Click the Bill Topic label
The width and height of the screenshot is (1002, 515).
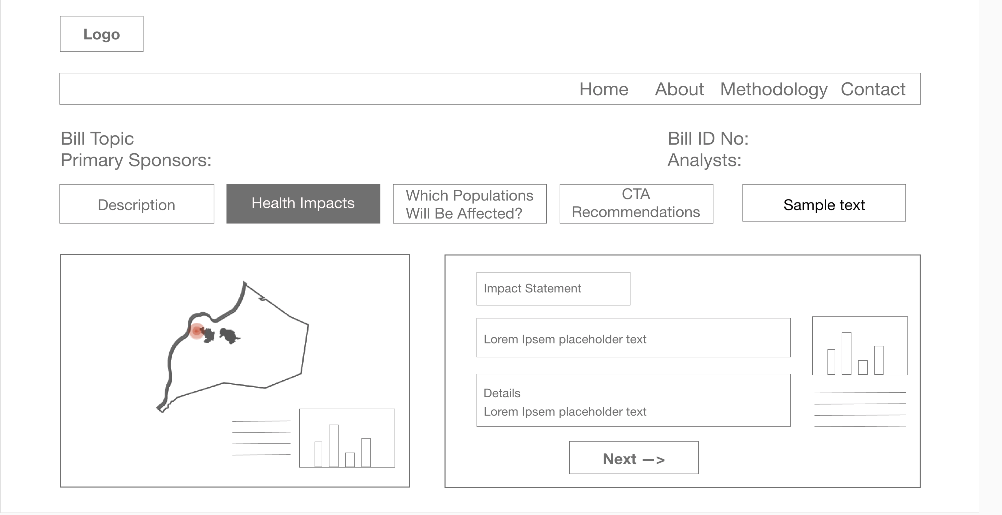[97, 139]
